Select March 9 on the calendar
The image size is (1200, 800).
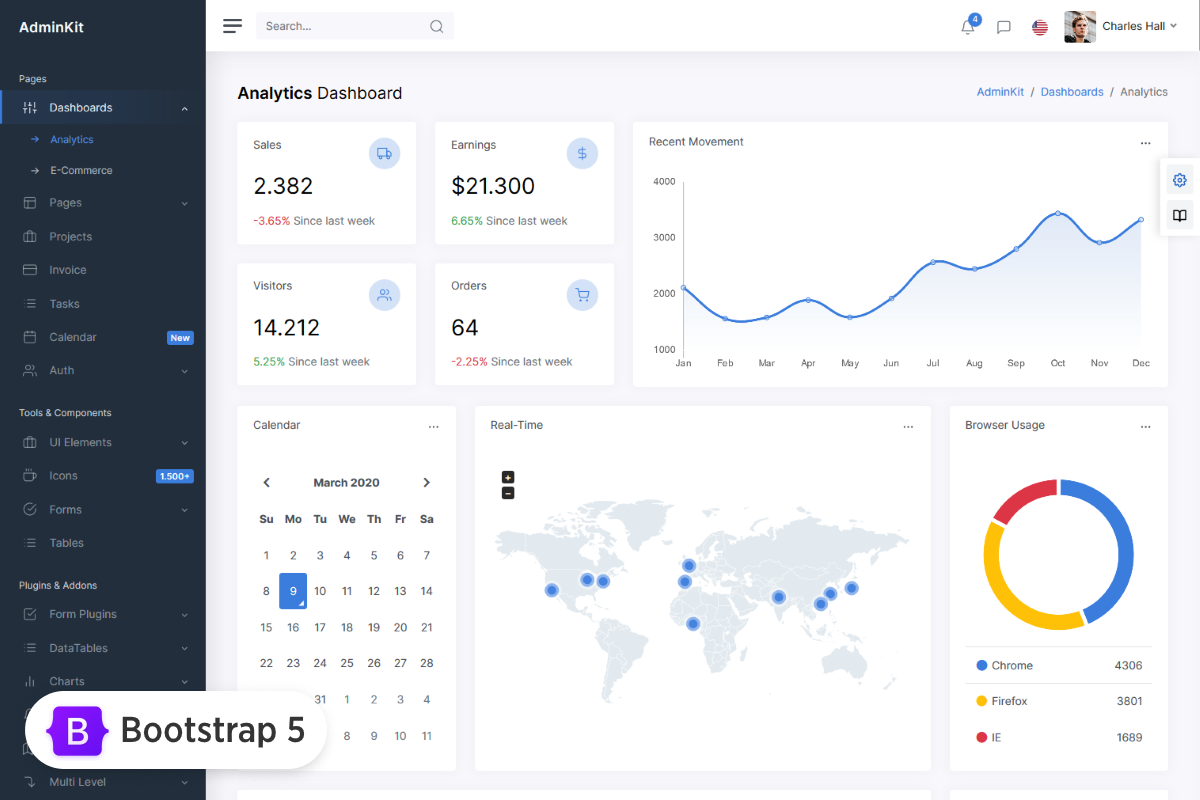[x=293, y=591]
